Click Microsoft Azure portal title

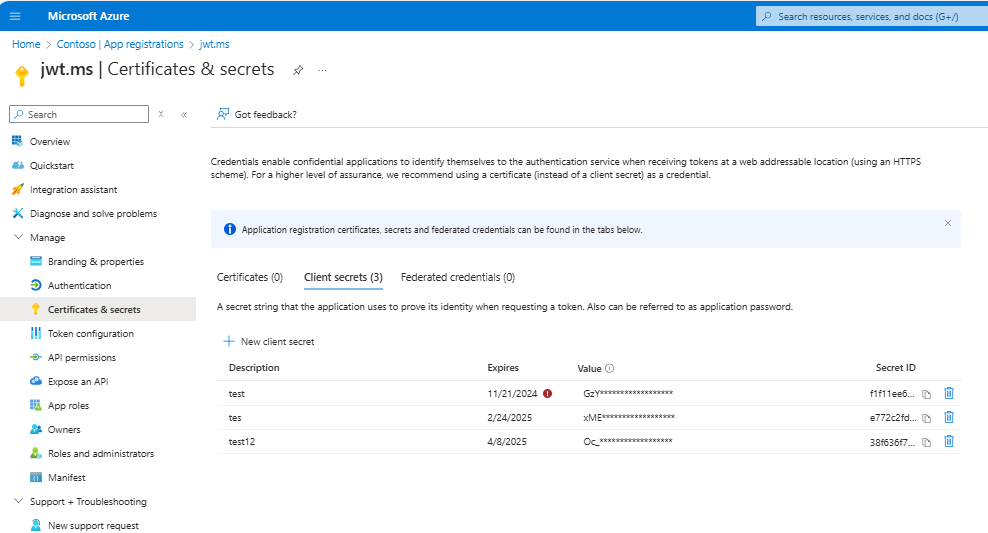tap(88, 16)
